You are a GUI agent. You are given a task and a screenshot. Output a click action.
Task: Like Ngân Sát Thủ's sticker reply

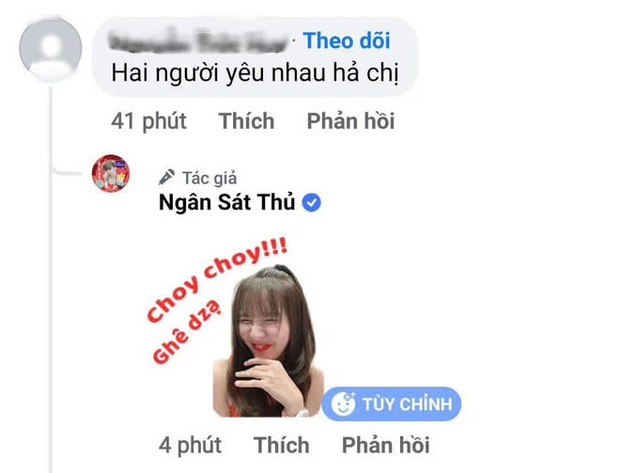282,445
